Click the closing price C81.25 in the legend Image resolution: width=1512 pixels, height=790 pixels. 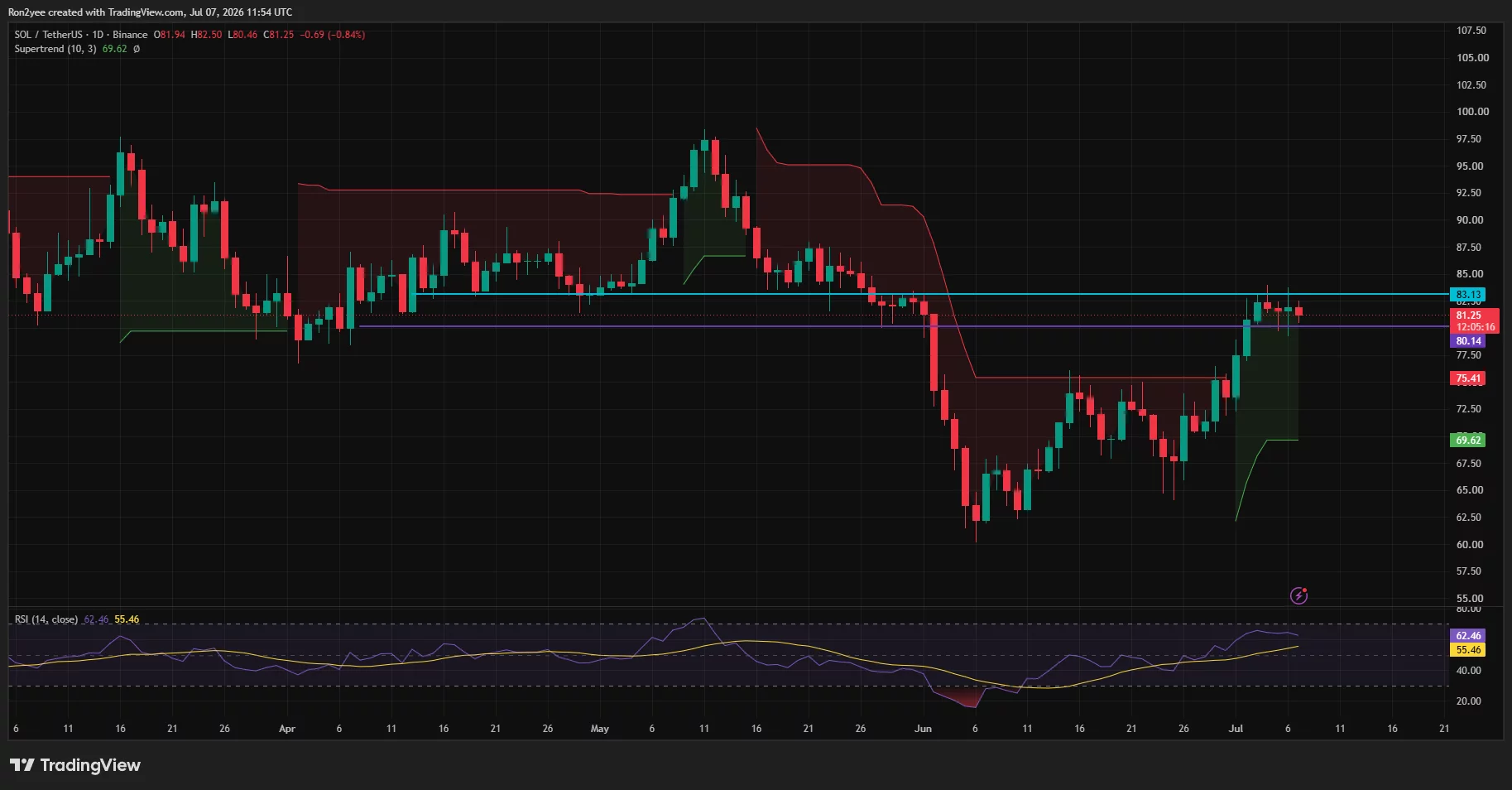pyautogui.click(x=279, y=35)
